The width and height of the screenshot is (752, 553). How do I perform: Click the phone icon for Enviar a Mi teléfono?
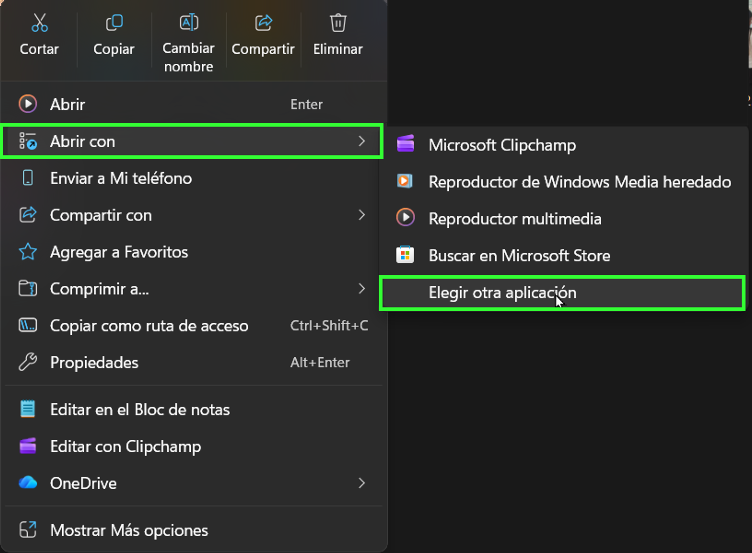coord(28,178)
